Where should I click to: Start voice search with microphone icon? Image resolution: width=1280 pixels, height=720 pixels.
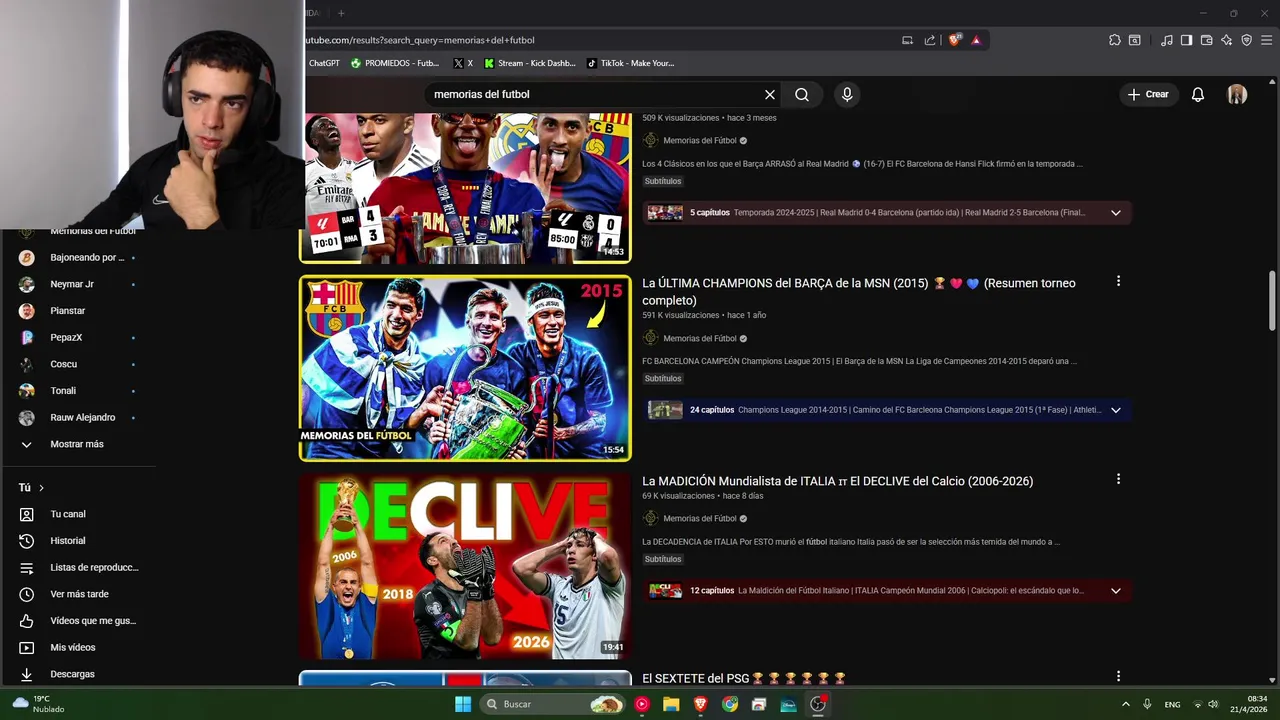[x=847, y=94]
